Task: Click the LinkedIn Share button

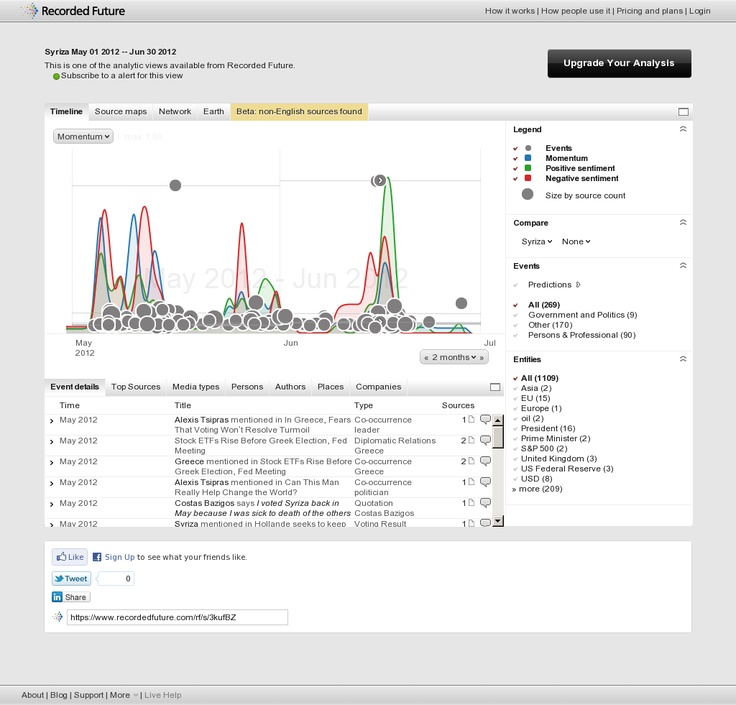Action: [70, 597]
